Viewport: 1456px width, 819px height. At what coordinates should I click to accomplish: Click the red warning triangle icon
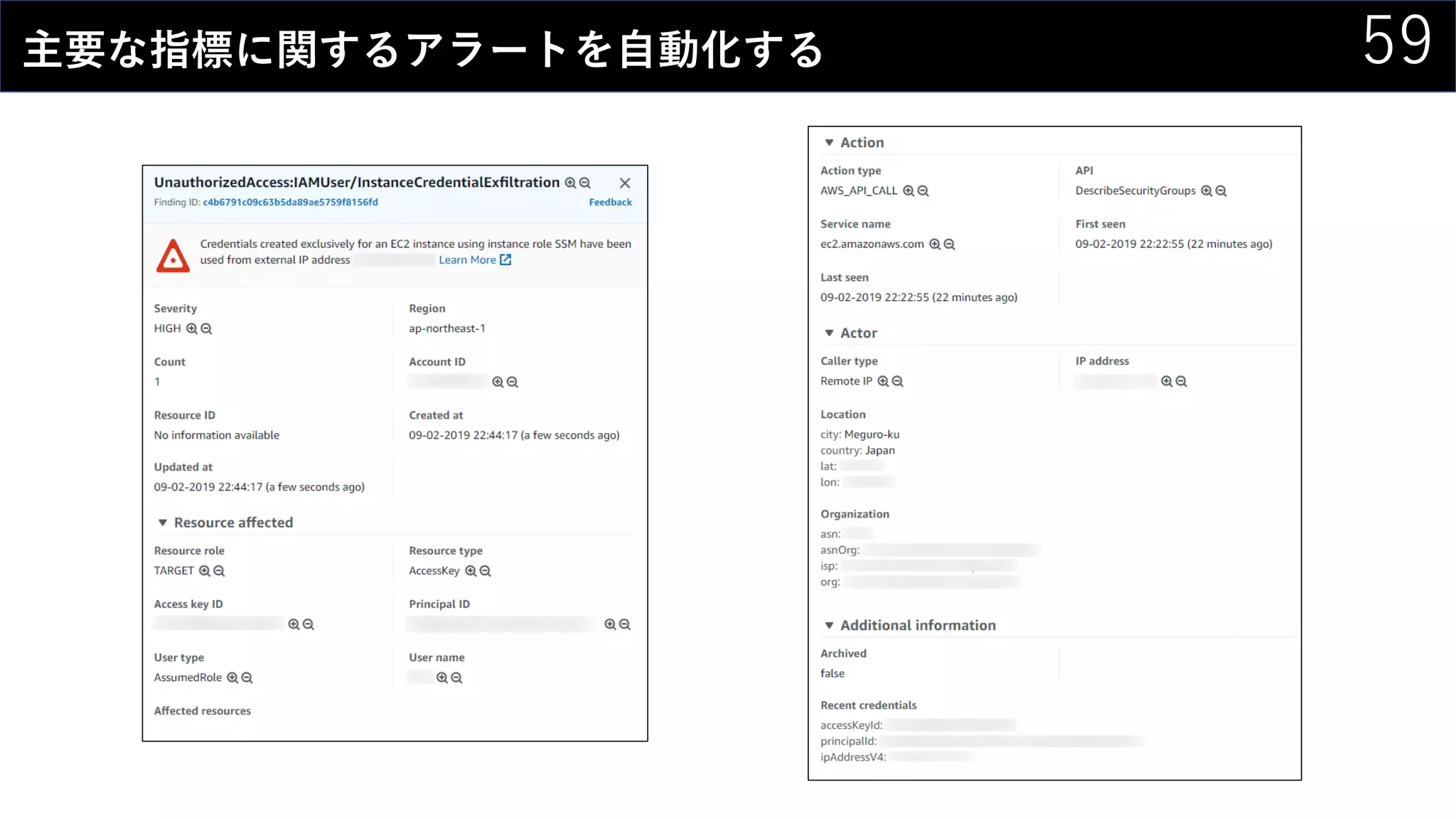[x=173, y=256]
